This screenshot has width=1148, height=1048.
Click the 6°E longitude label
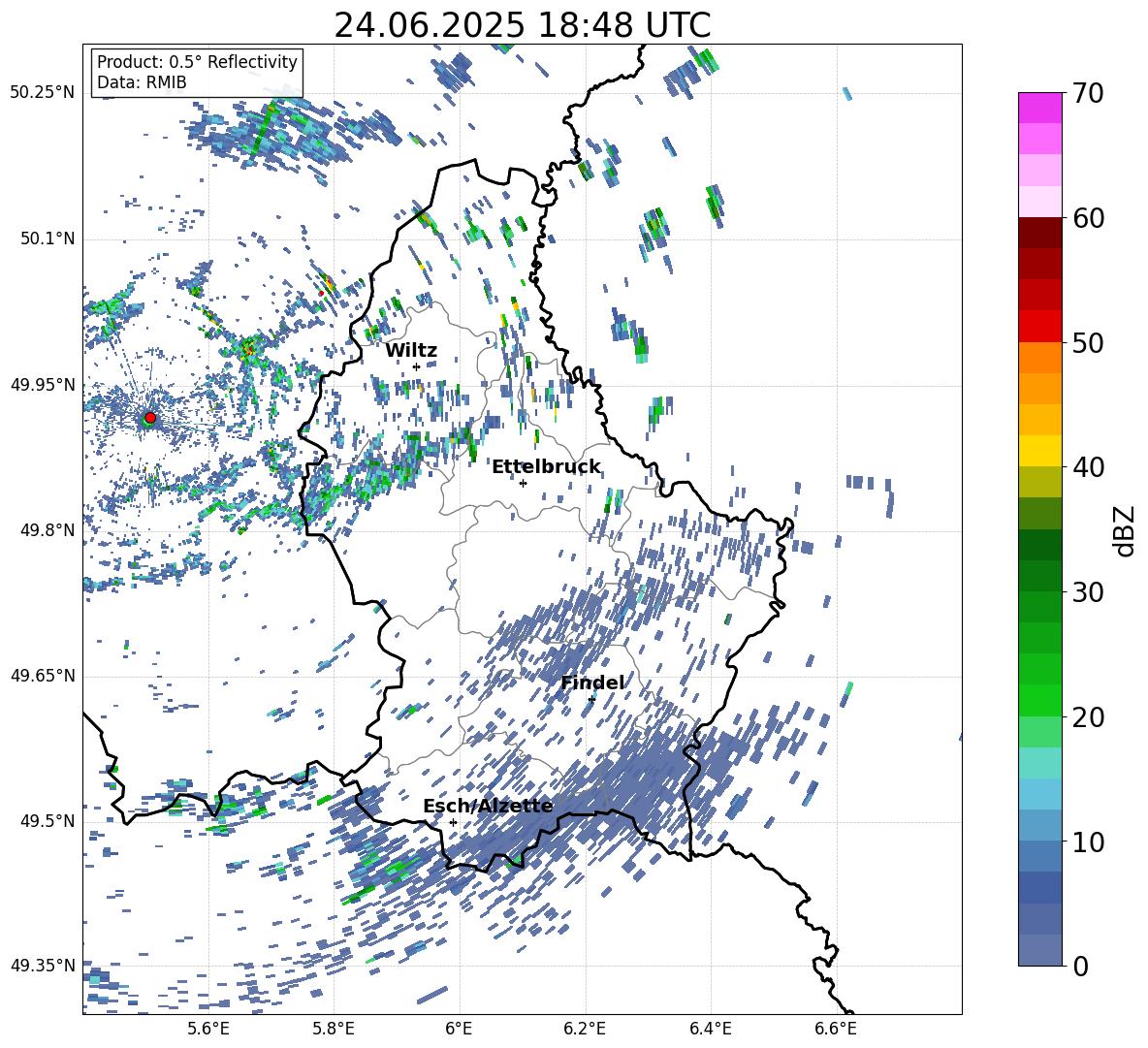(x=459, y=1029)
